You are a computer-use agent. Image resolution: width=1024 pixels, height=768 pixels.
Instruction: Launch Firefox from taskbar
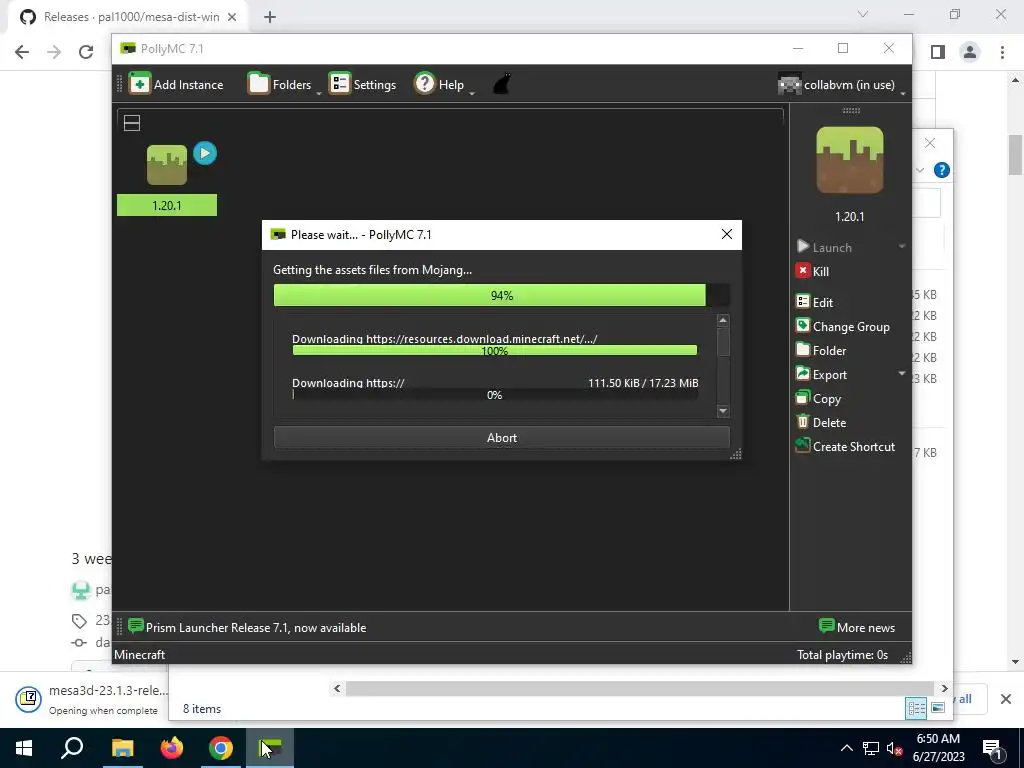[172, 748]
